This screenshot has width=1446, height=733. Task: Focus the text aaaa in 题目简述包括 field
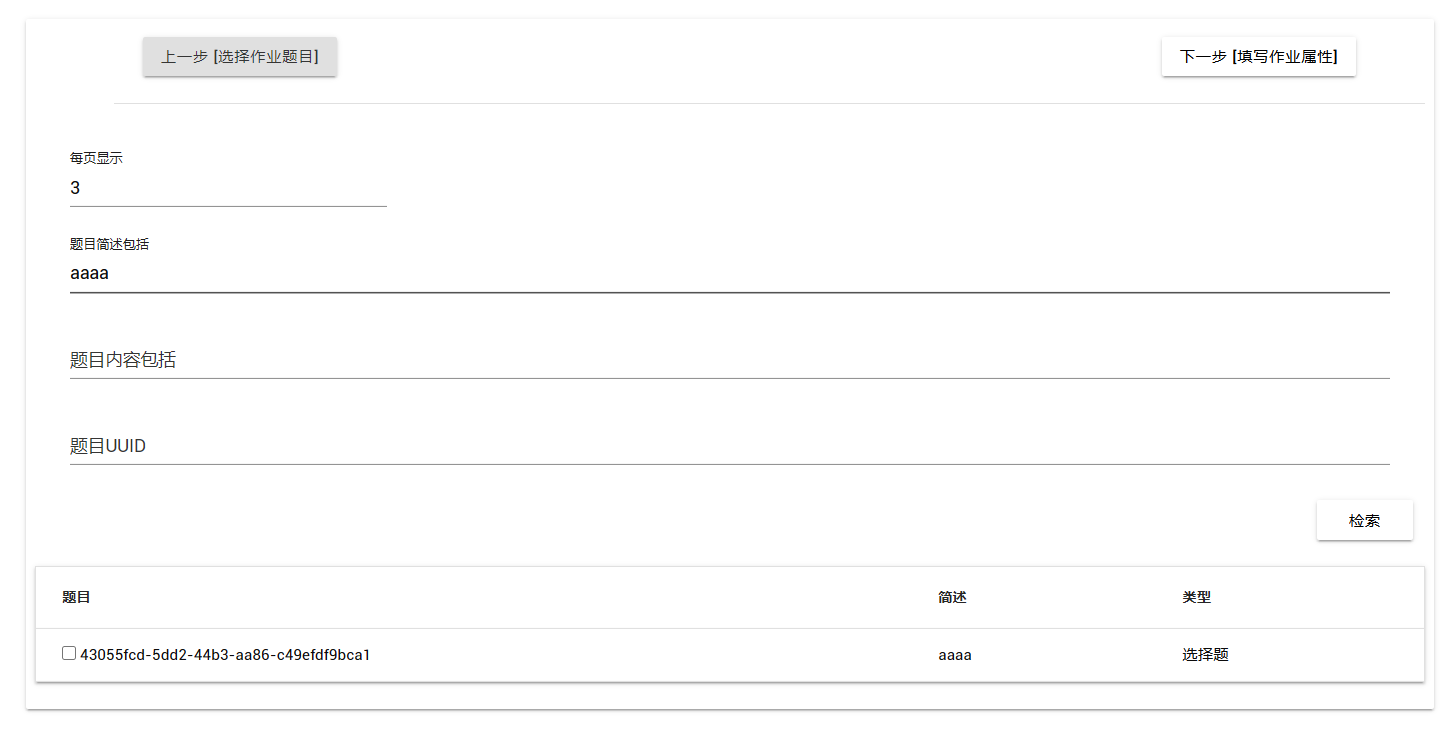(x=89, y=273)
